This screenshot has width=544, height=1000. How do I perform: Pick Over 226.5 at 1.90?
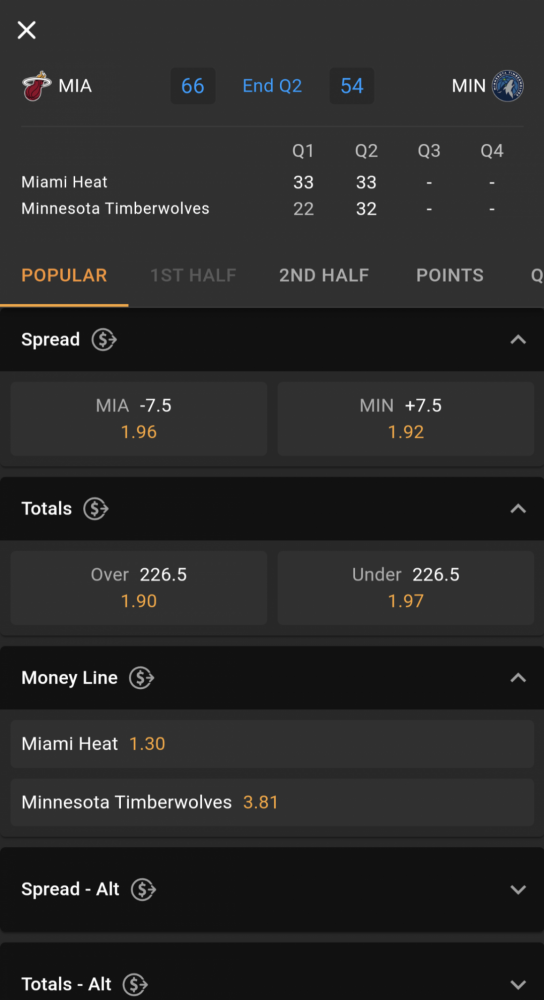tap(139, 587)
